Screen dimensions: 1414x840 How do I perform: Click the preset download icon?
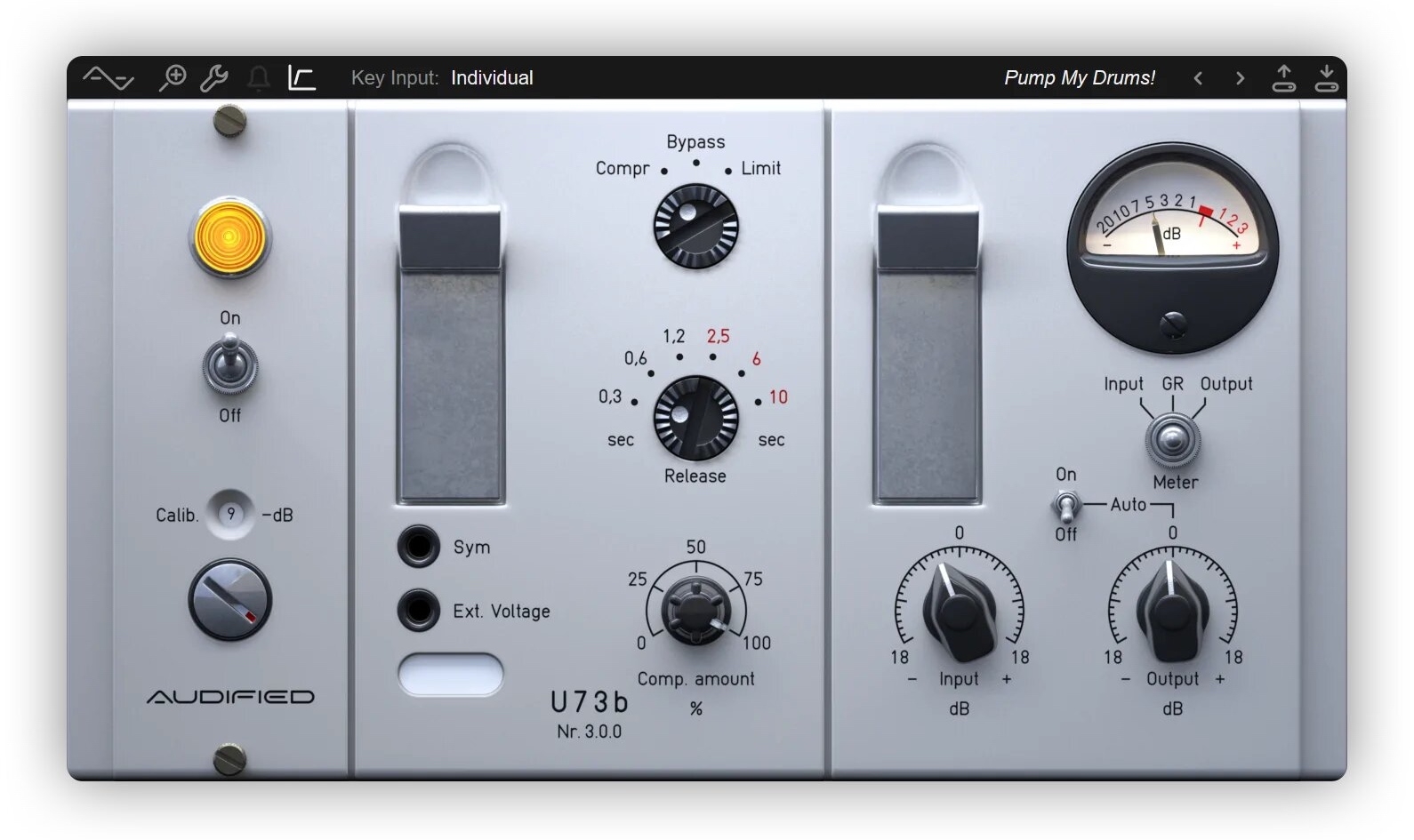click(1326, 77)
